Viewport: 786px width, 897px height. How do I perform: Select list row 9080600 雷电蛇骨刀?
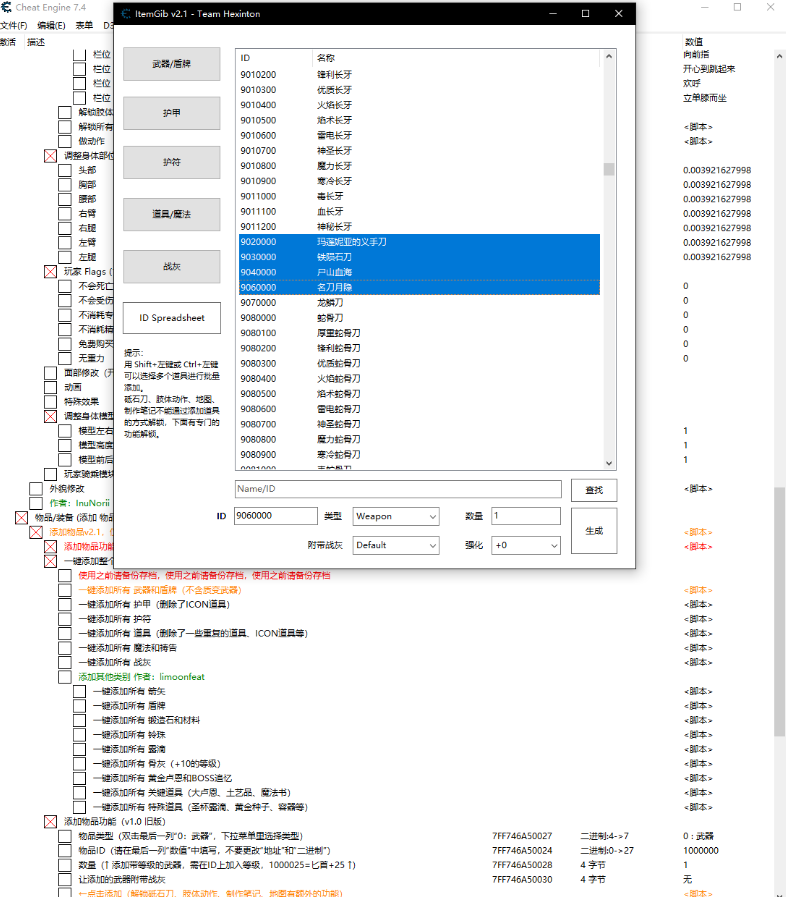pos(419,409)
